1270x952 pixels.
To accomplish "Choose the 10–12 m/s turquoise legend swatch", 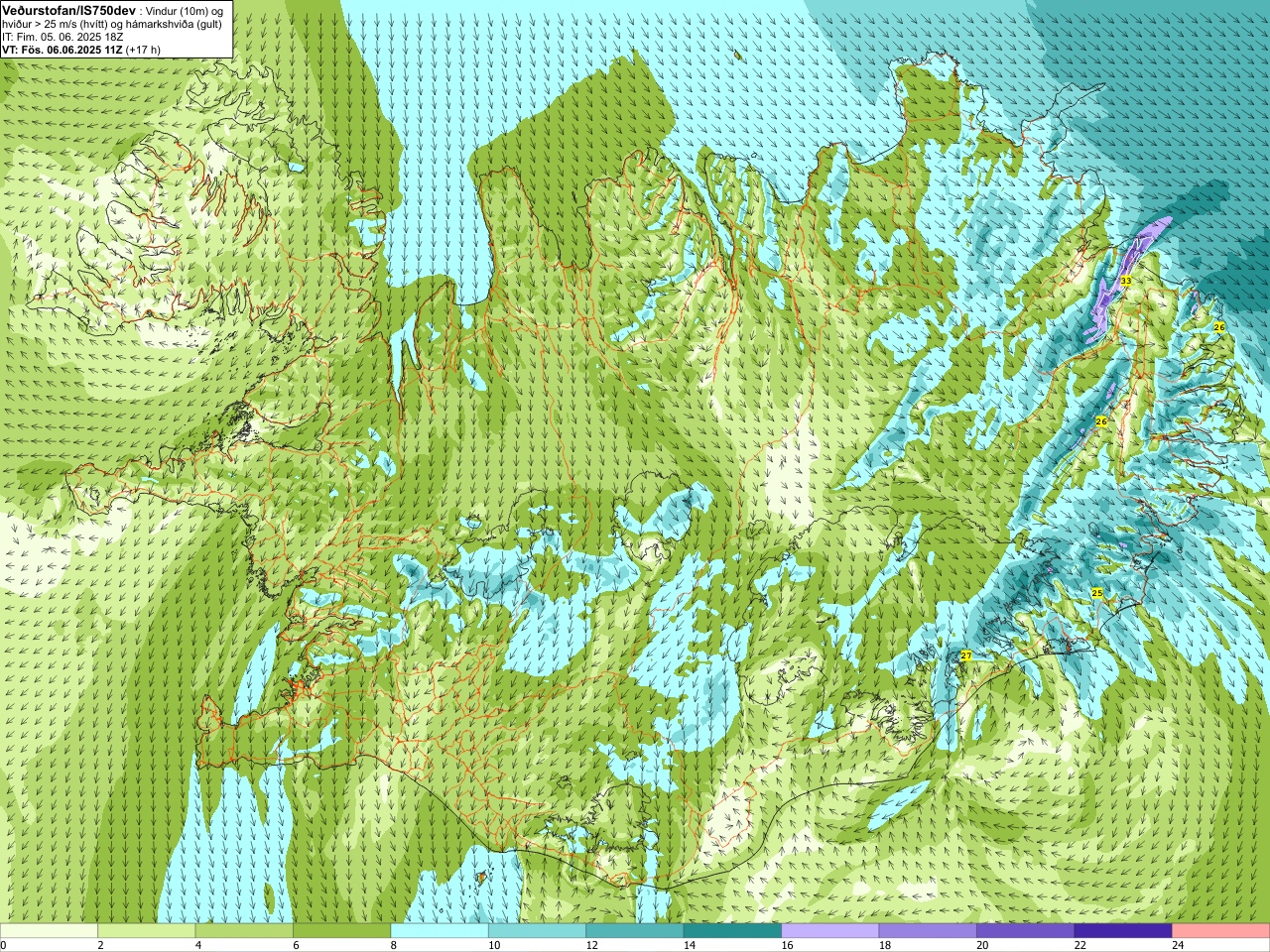I will tap(537, 930).
